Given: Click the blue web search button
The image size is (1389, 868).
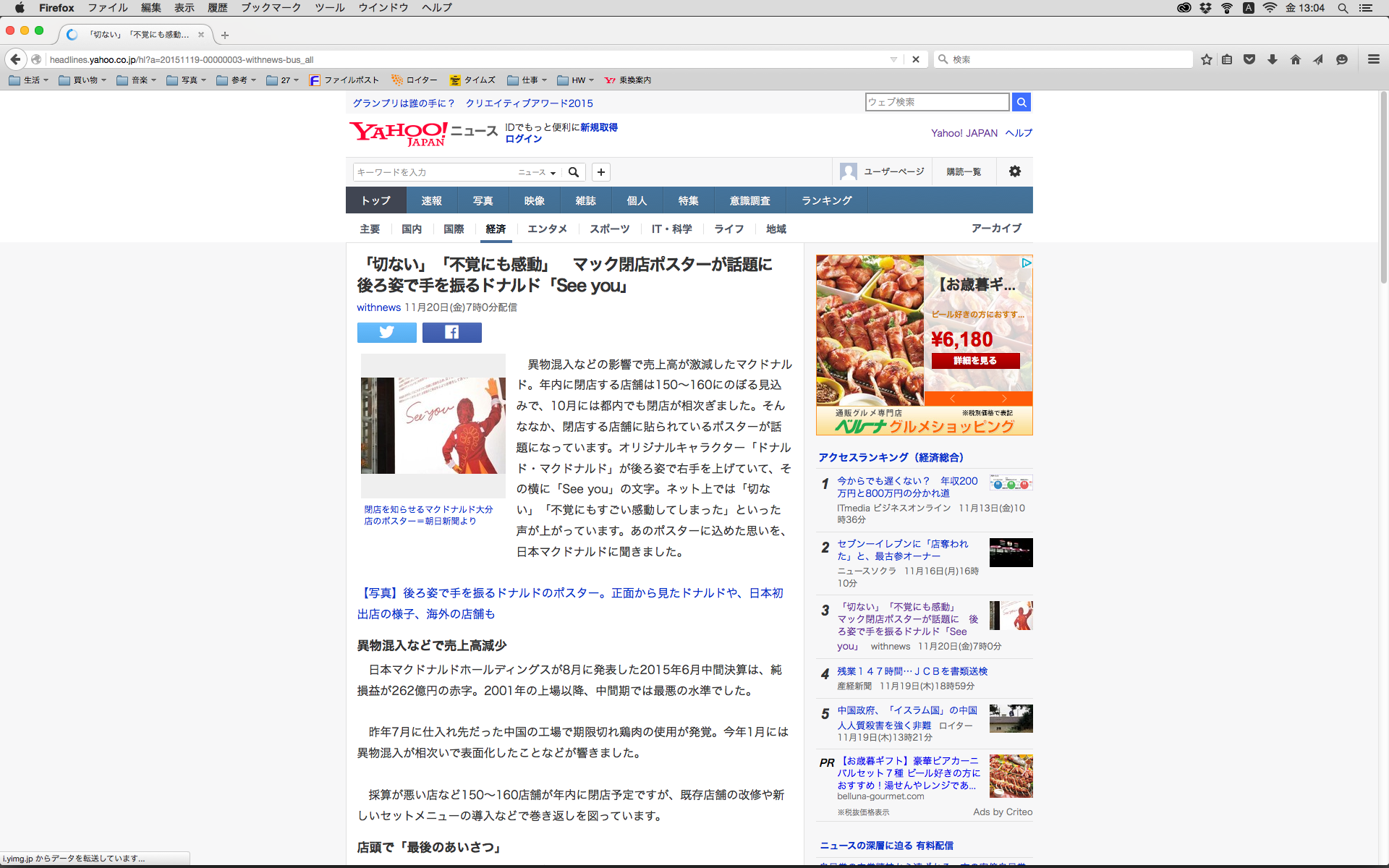Looking at the screenshot, I should pyautogui.click(x=1021, y=102).
